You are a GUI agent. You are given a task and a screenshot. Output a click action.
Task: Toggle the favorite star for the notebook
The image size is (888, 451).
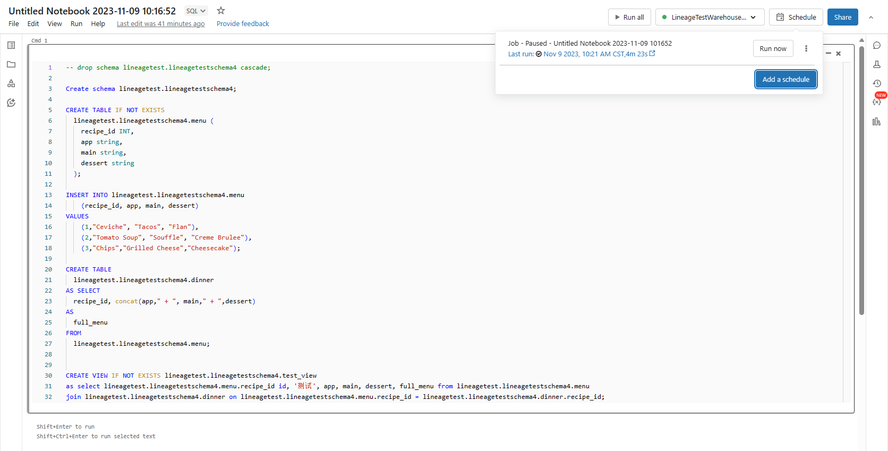click(221, 11)
